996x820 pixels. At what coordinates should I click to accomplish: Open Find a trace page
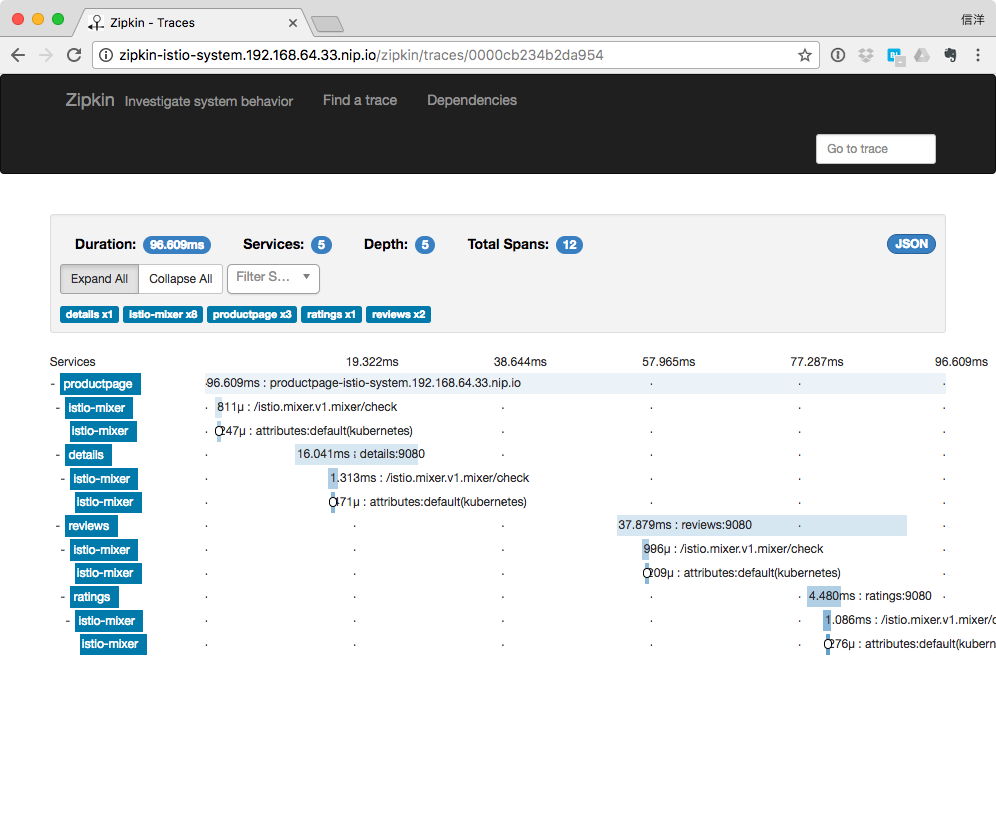coord(360,100)
